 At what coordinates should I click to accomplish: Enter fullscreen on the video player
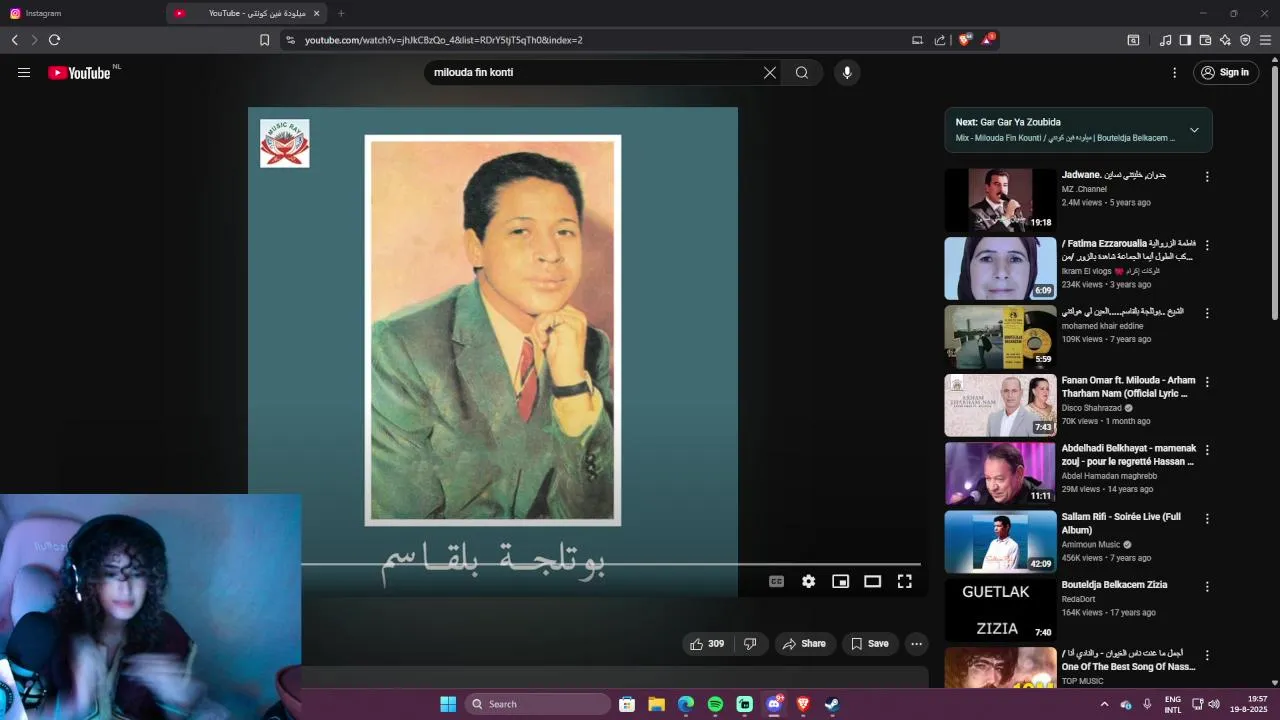904,581
